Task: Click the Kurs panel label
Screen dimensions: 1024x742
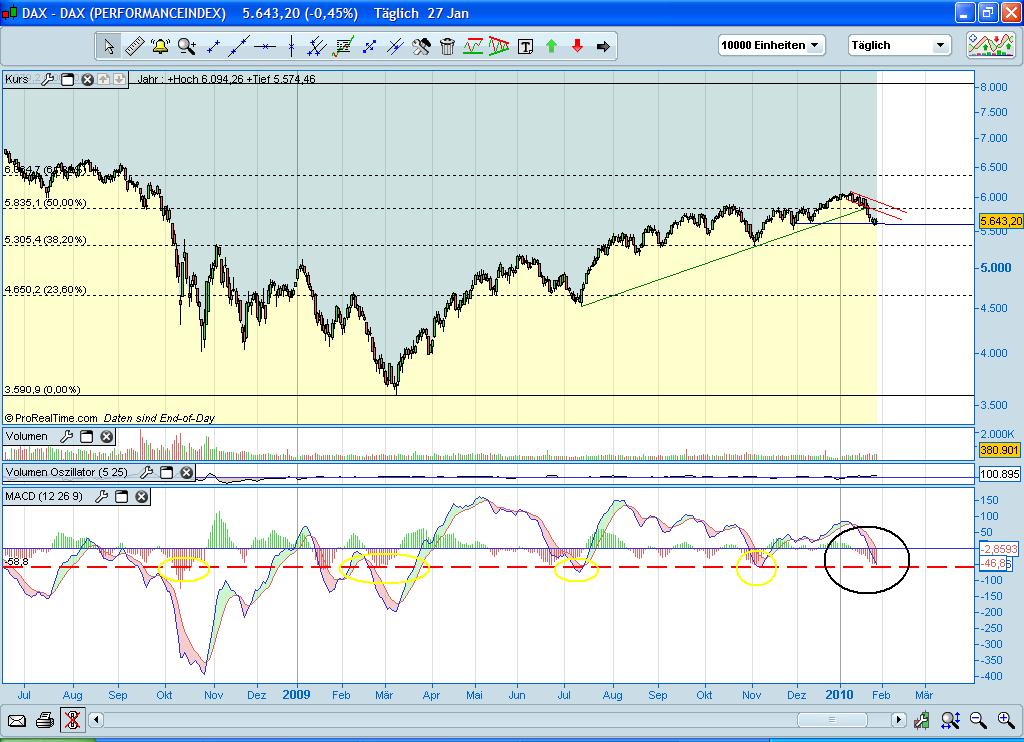Action: 18,79
